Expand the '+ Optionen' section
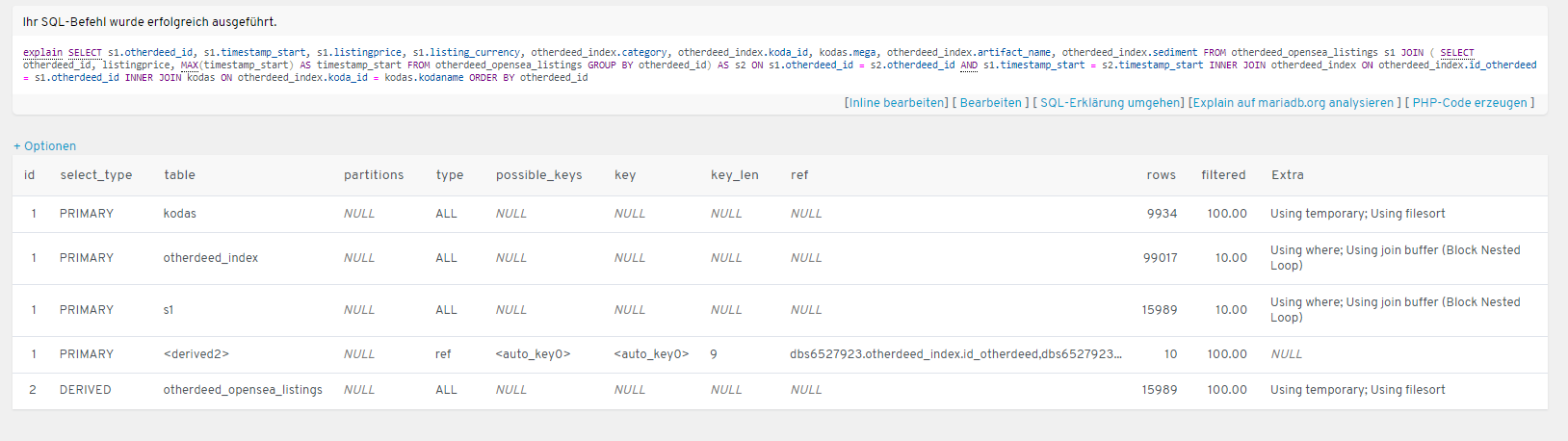Viewport: 1568px width, 441px height. [x=45, y=146]
